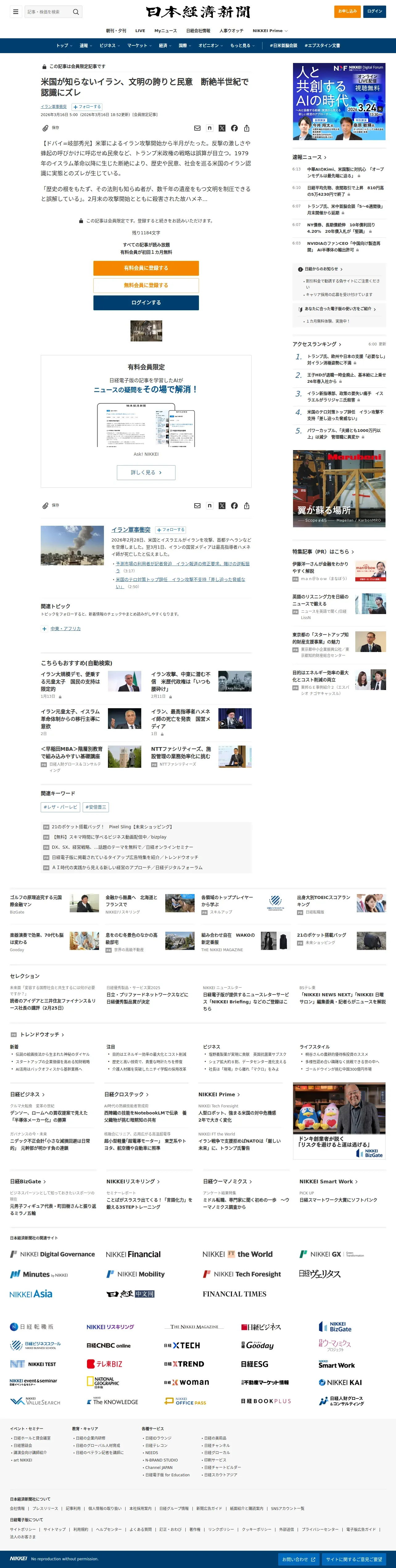Open the トレンドウオッチ section arrow

[63, 1035]
